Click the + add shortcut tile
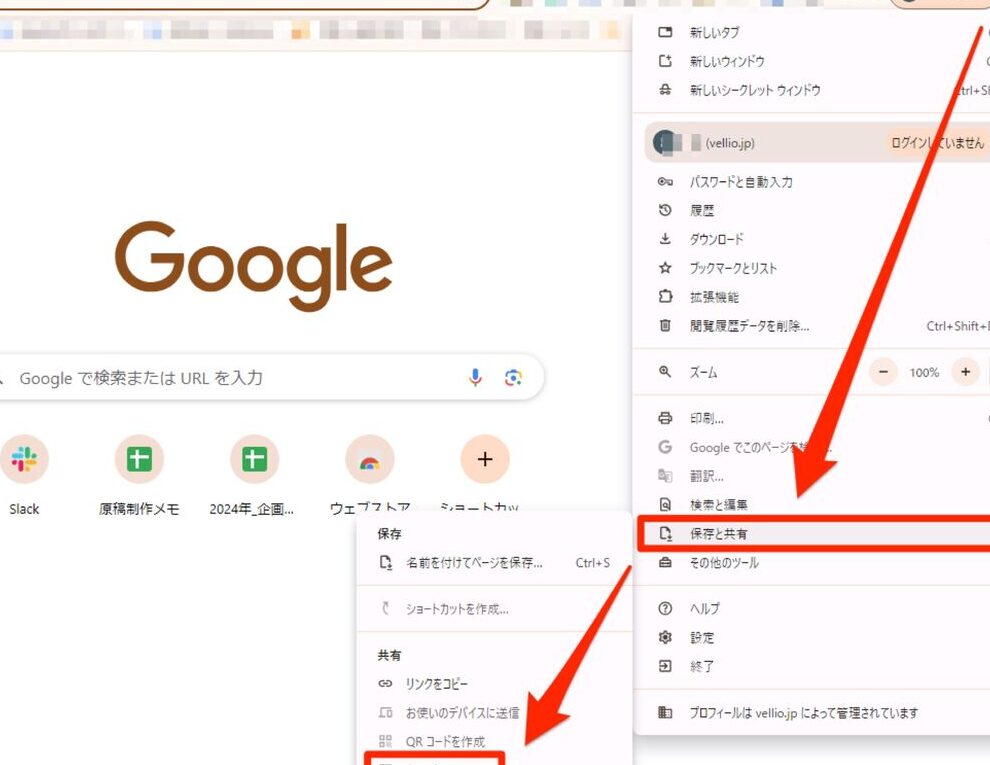Viewport: 990px width, 765px height. 484,459
